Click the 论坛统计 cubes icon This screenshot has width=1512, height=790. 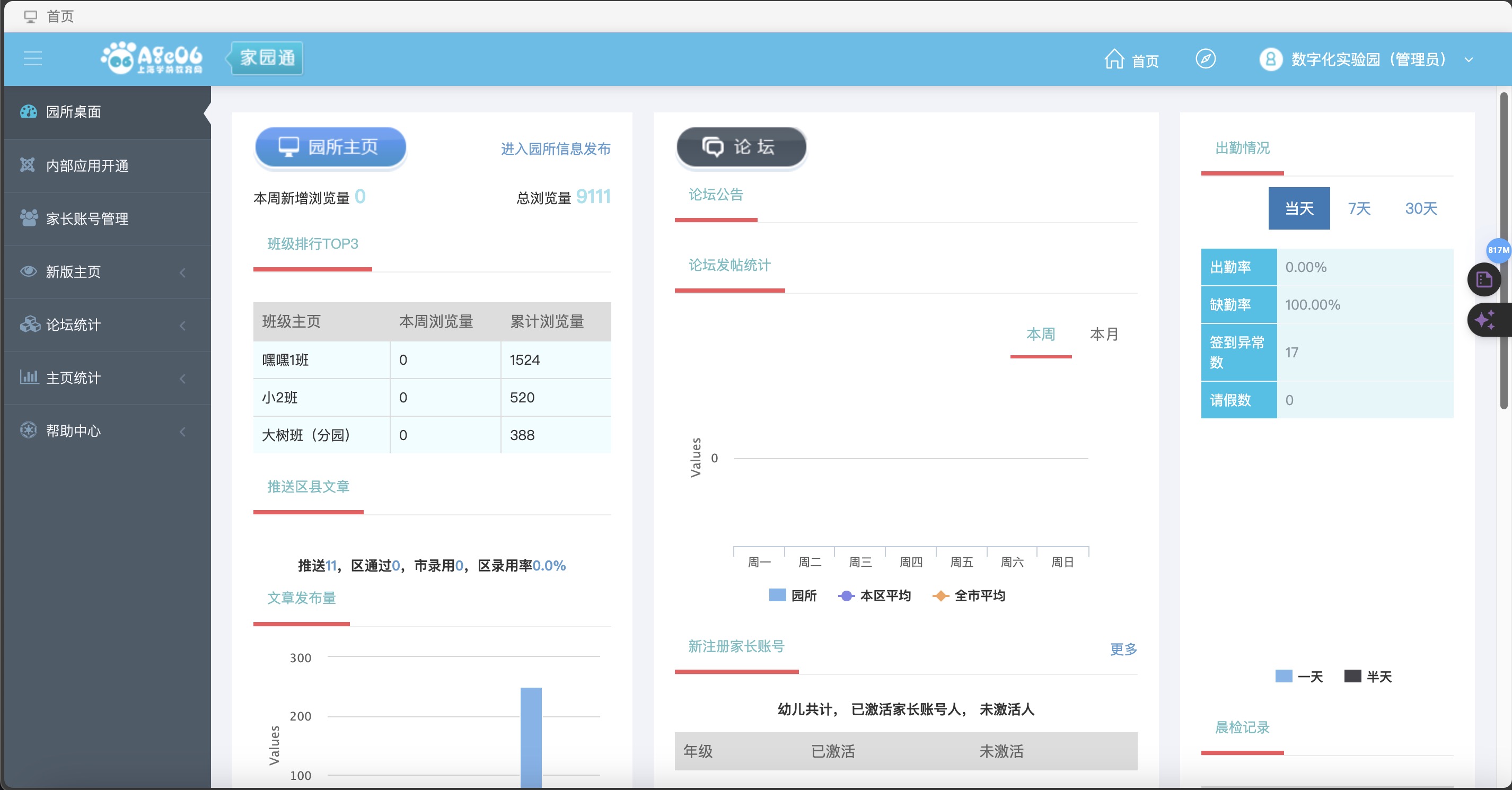tap(29, 324)
